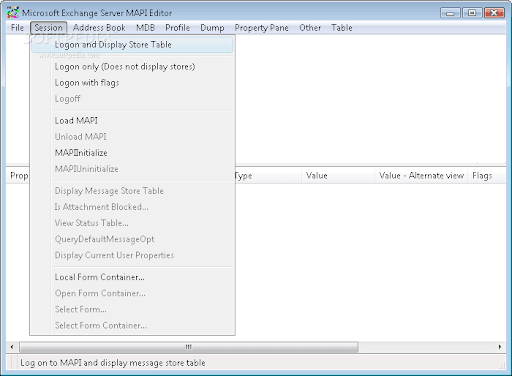Choose Logon with flags

tap(133, 83)
